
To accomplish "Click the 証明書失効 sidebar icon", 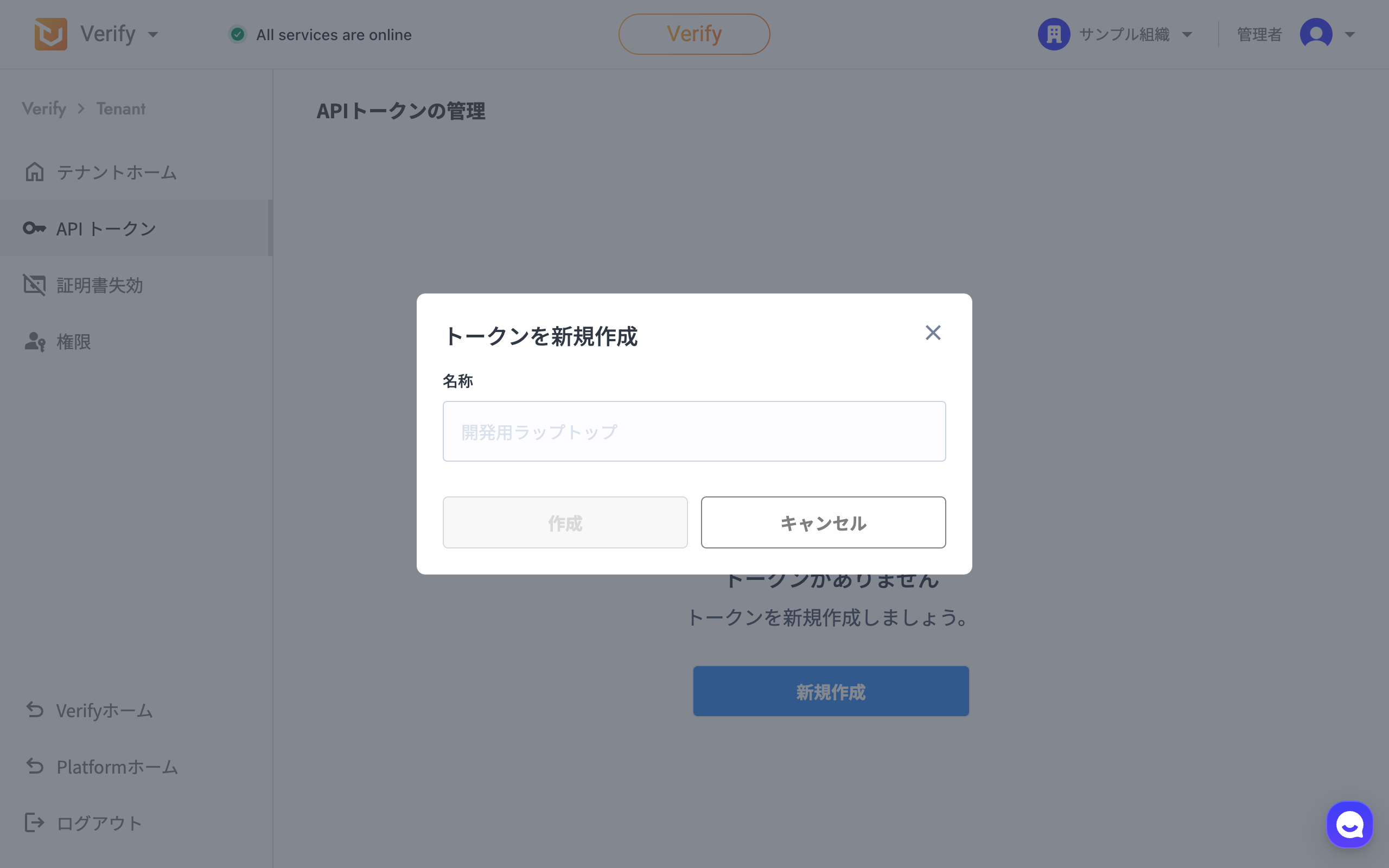I will coord(34,285).
